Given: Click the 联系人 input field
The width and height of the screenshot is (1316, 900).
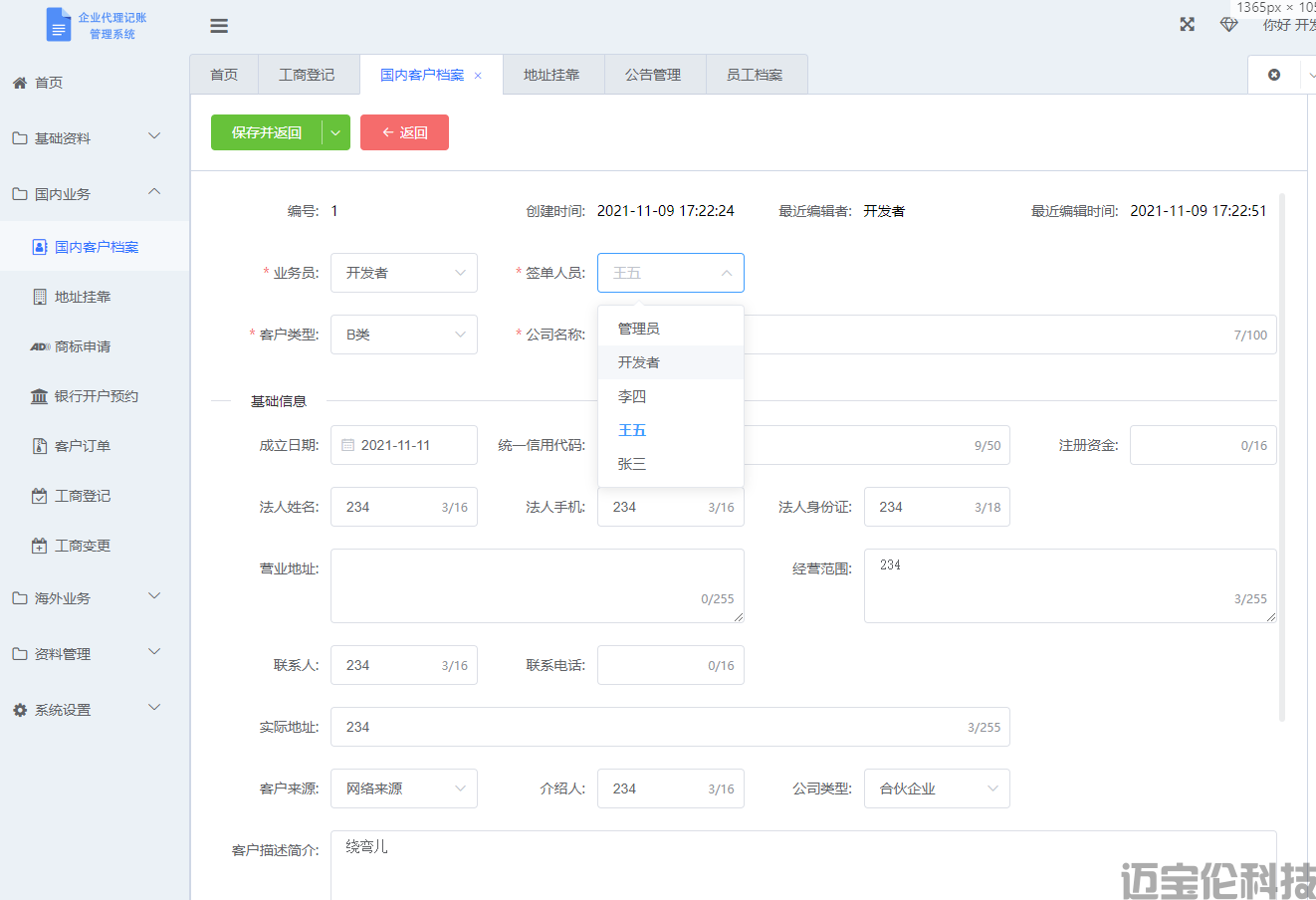Looking at the screenshot, I should coord(404,665).
